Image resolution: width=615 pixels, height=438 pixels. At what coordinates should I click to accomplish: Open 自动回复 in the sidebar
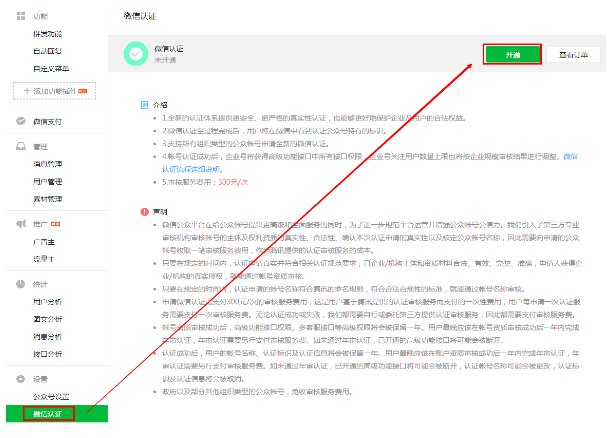pos(47,51)
